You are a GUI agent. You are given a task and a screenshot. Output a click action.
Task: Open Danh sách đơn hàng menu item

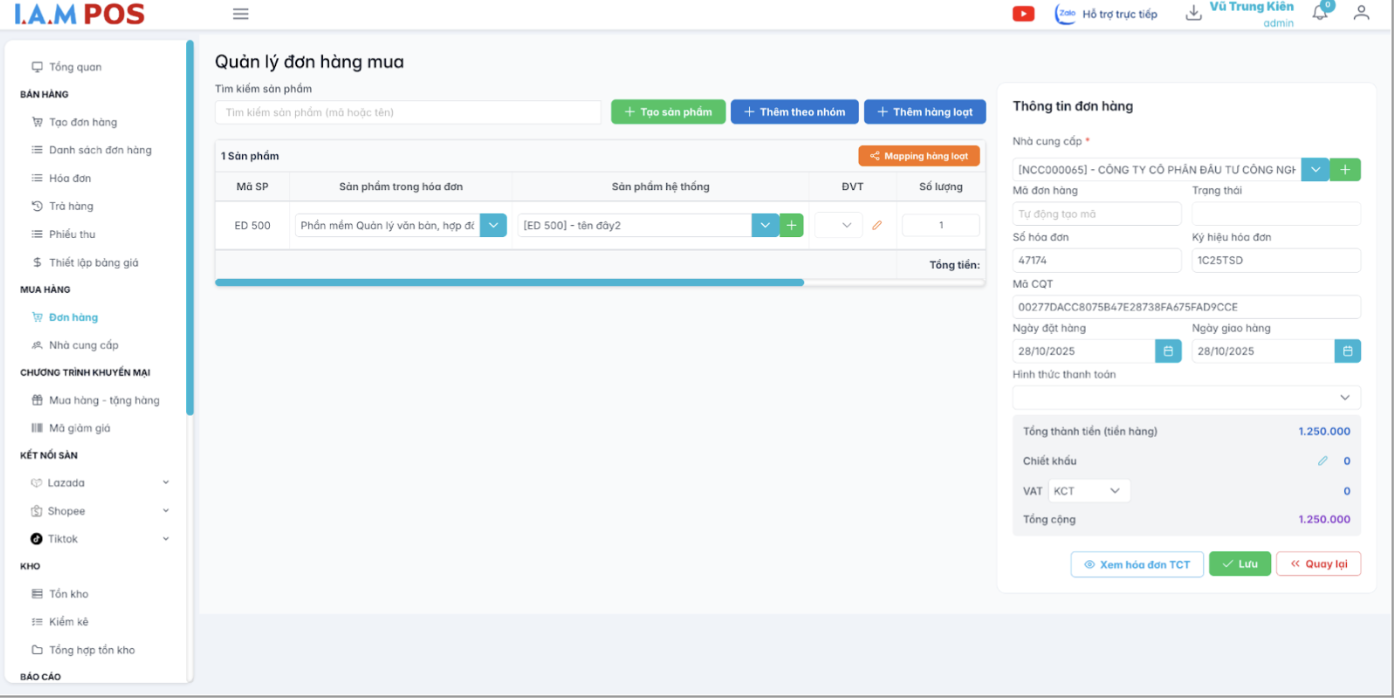click(100, 150)
